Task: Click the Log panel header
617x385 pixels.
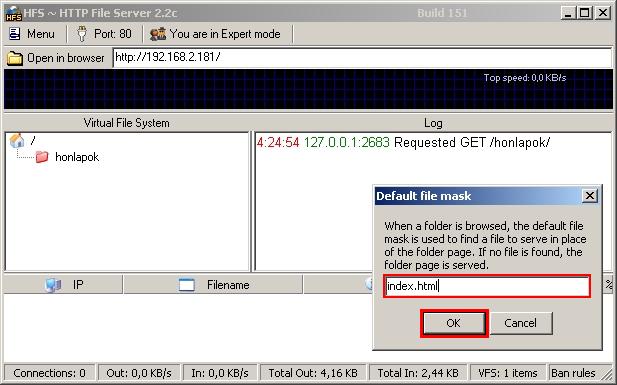Action: pos(433,123)
